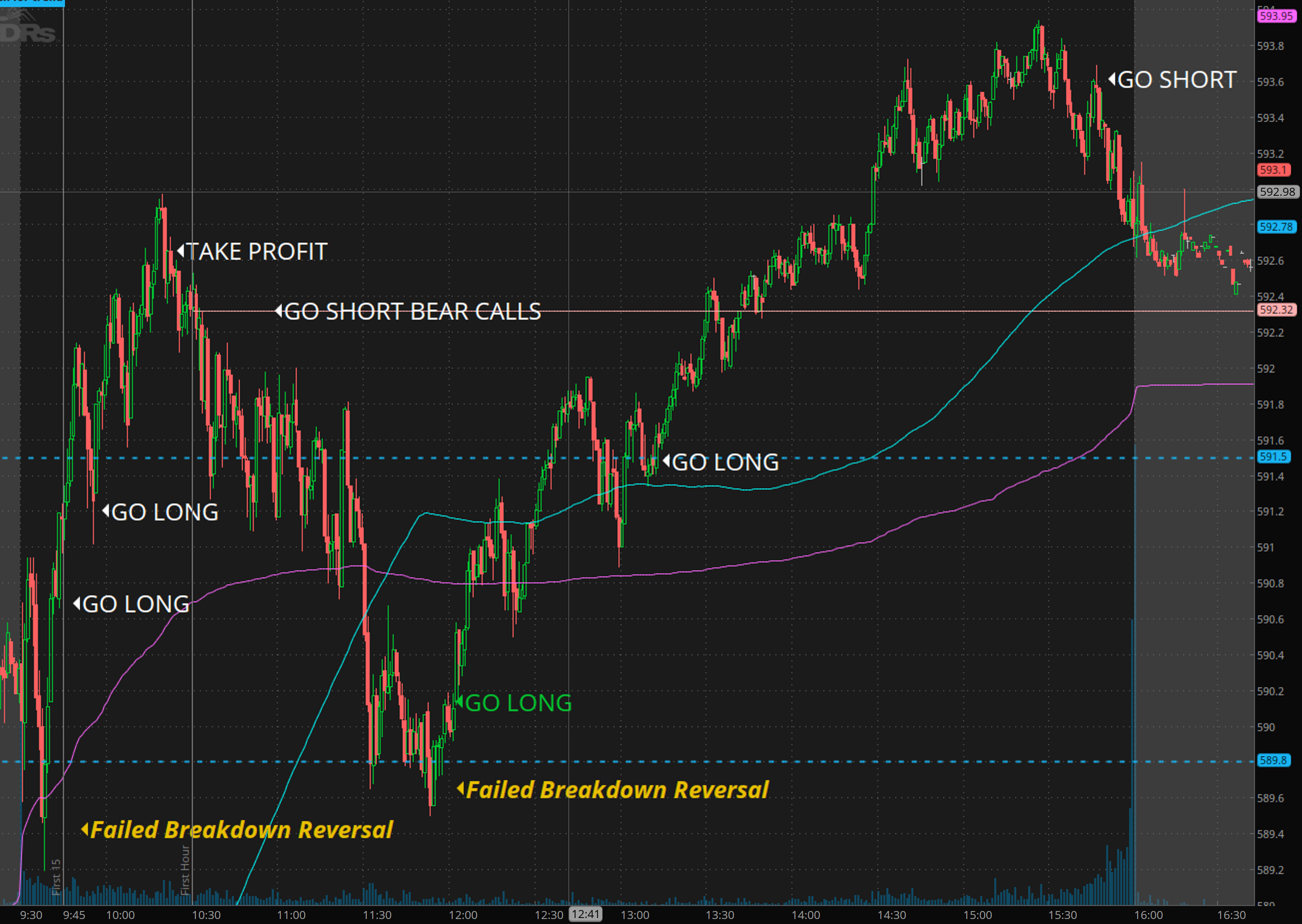Click the GO SHORT BEAR CALLS annotation
This screenshot has height=924, width=1302.
[x=412, y=311]
